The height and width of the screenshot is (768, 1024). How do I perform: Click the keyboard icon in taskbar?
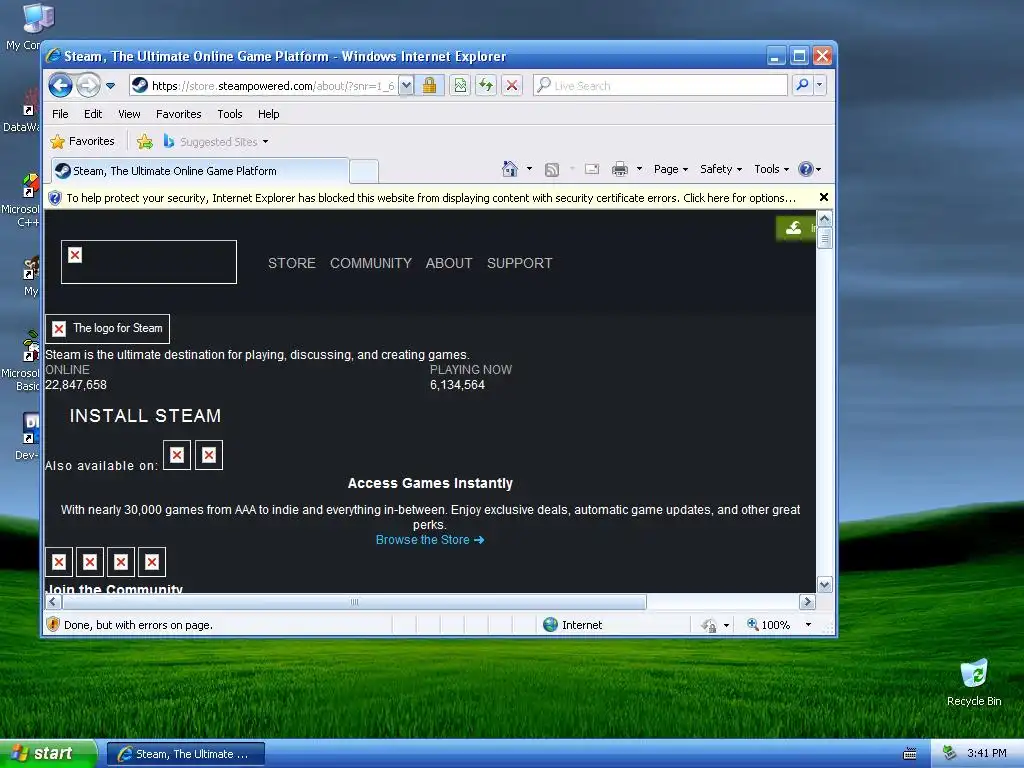[910, 754]
